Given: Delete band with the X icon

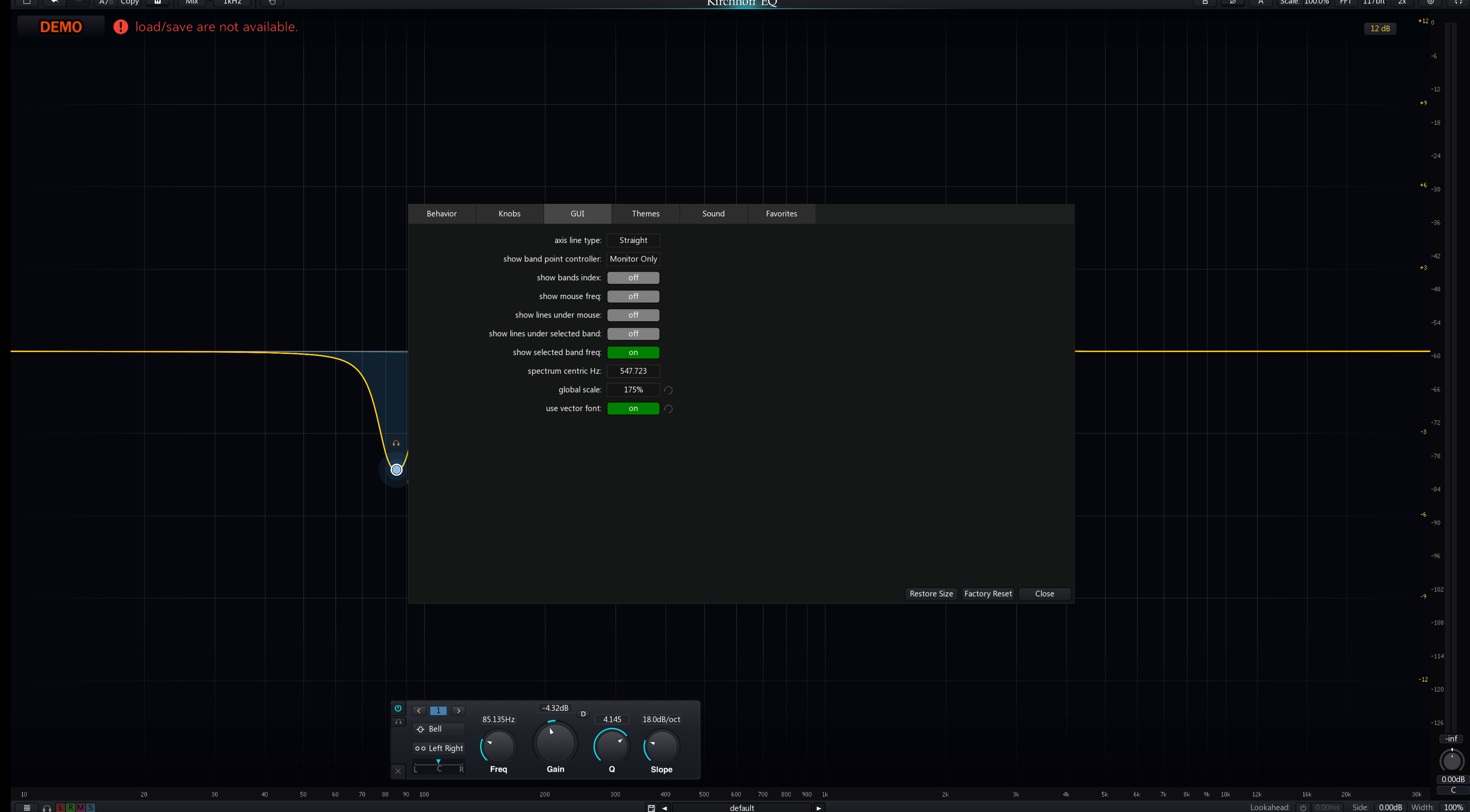Looking at the screenshot, I should coord(398,771).
